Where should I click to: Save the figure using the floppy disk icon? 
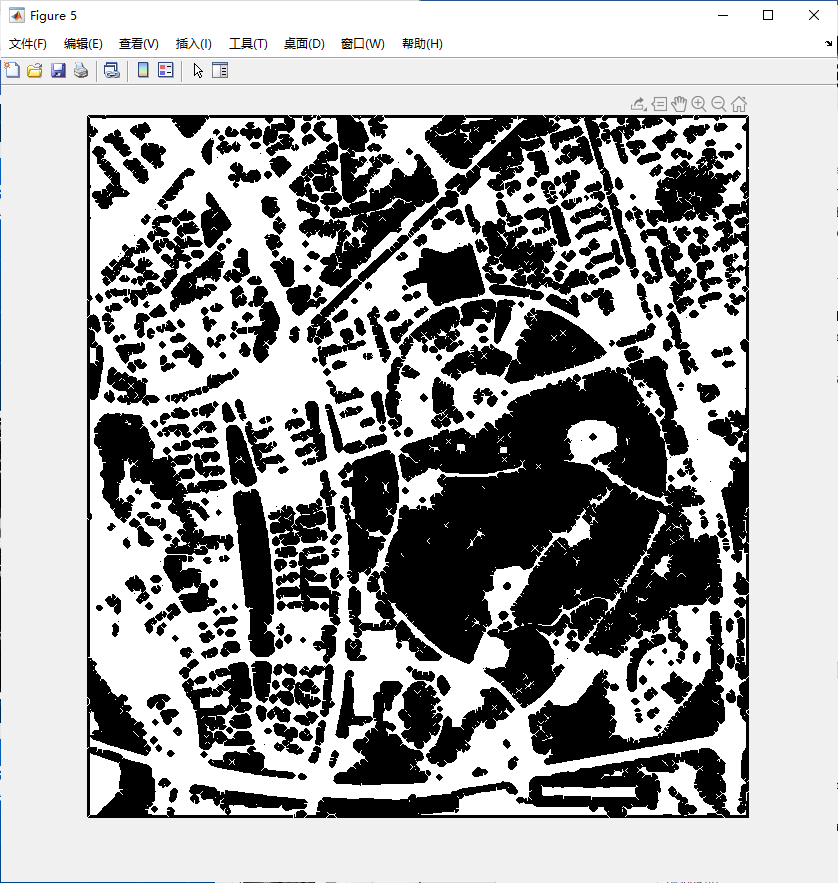[58, 70]
